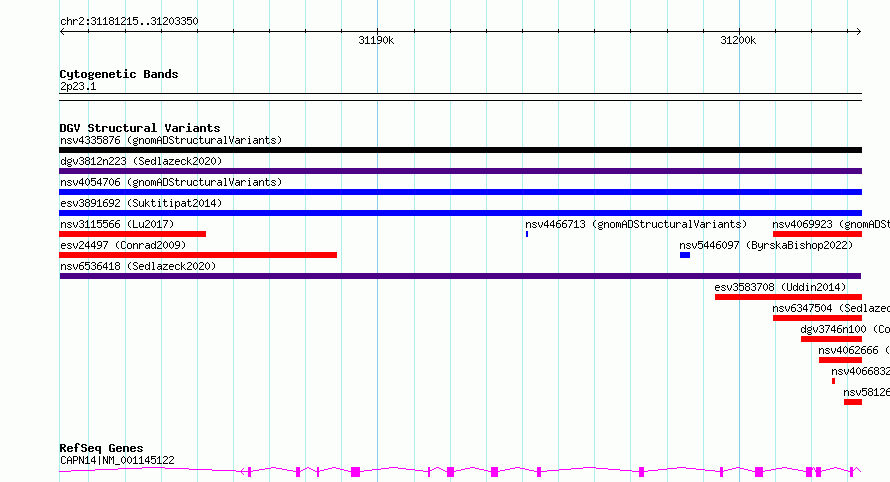Open the dgv3746n100 red variant bar
The width and height of the screenshot is (890, 482).
coord(832,339)
